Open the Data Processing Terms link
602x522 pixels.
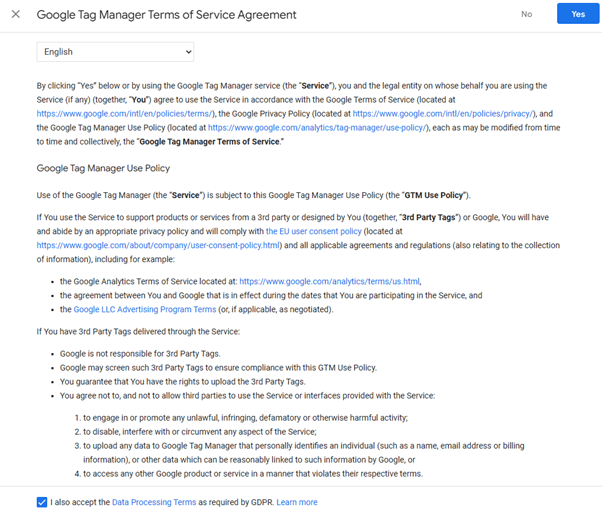coord(154,502)
